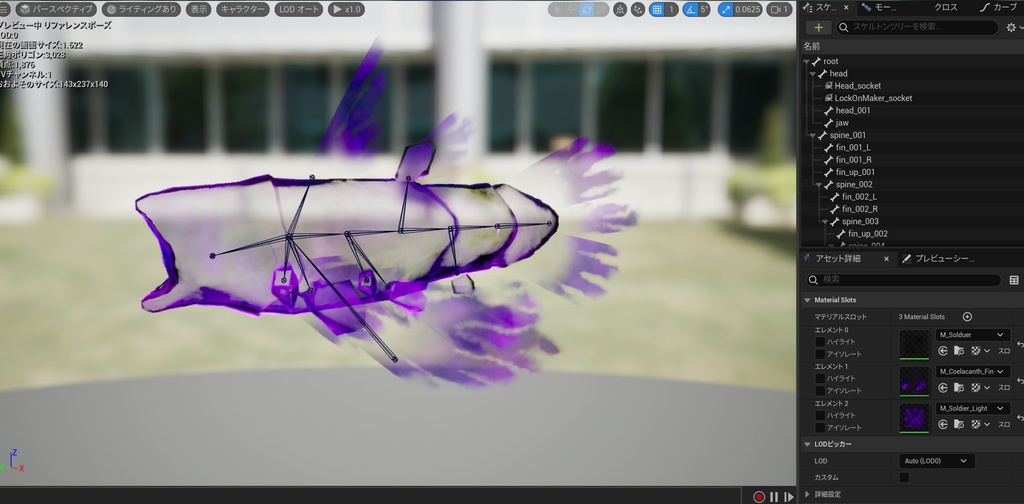Select the rotate gizmo mode icon

click(x=586, y=10)
